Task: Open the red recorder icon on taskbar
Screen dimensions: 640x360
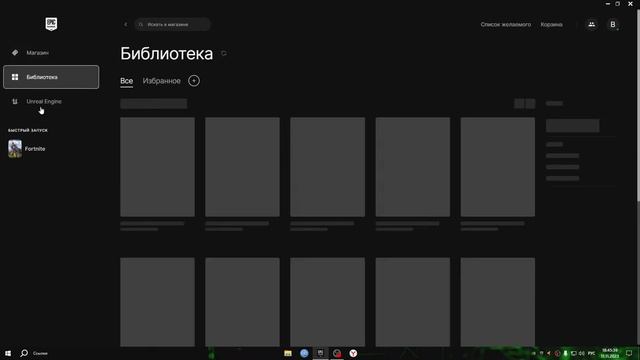Action: pyautogui.click(x=337, y=353)
